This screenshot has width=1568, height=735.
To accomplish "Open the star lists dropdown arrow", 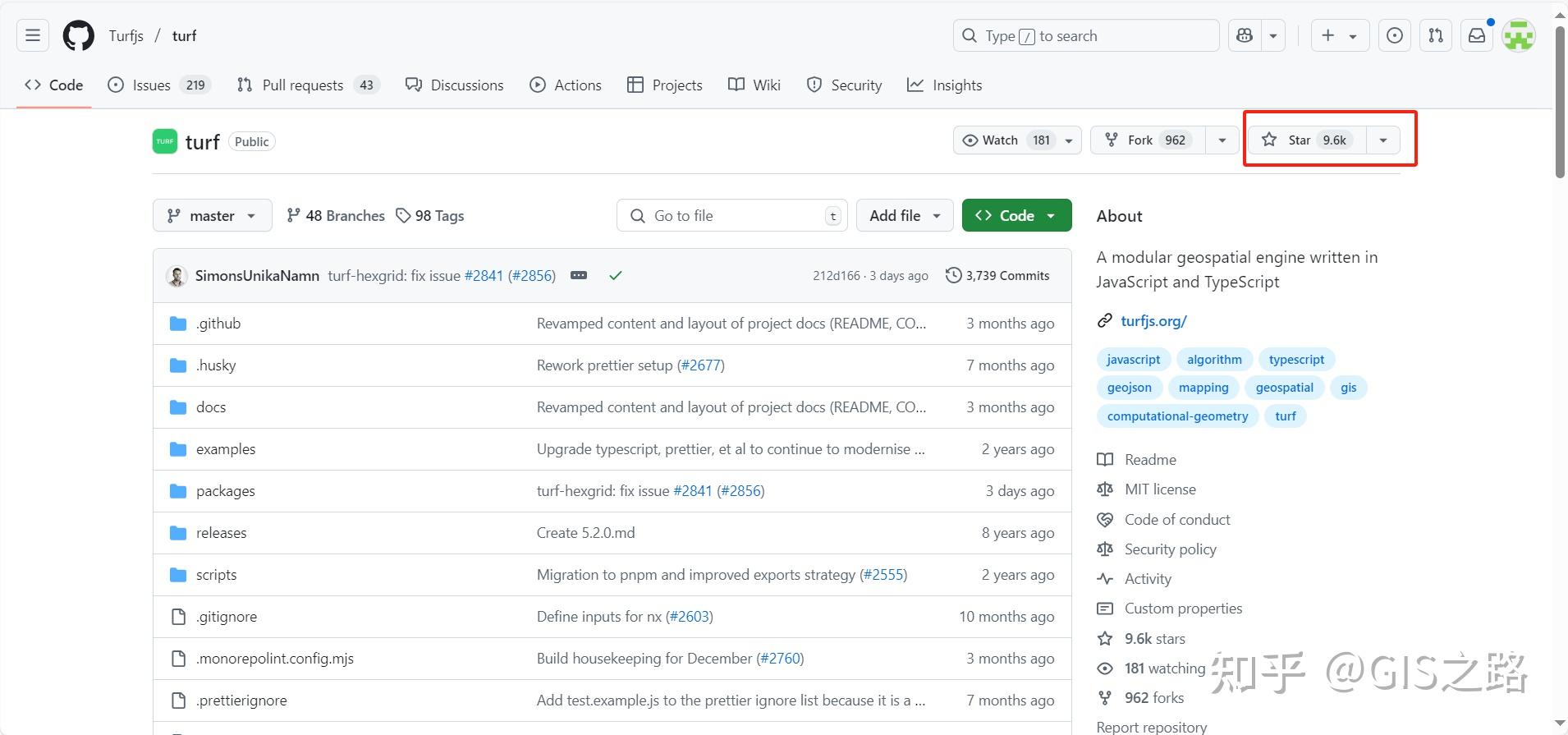I will tap(1383, 140).
